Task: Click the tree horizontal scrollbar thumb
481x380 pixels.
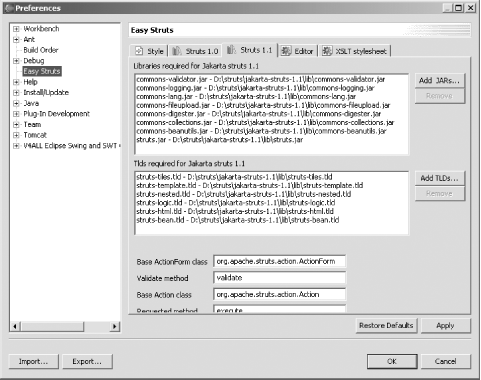Action: pyautogui.click(x=53, y=326)
